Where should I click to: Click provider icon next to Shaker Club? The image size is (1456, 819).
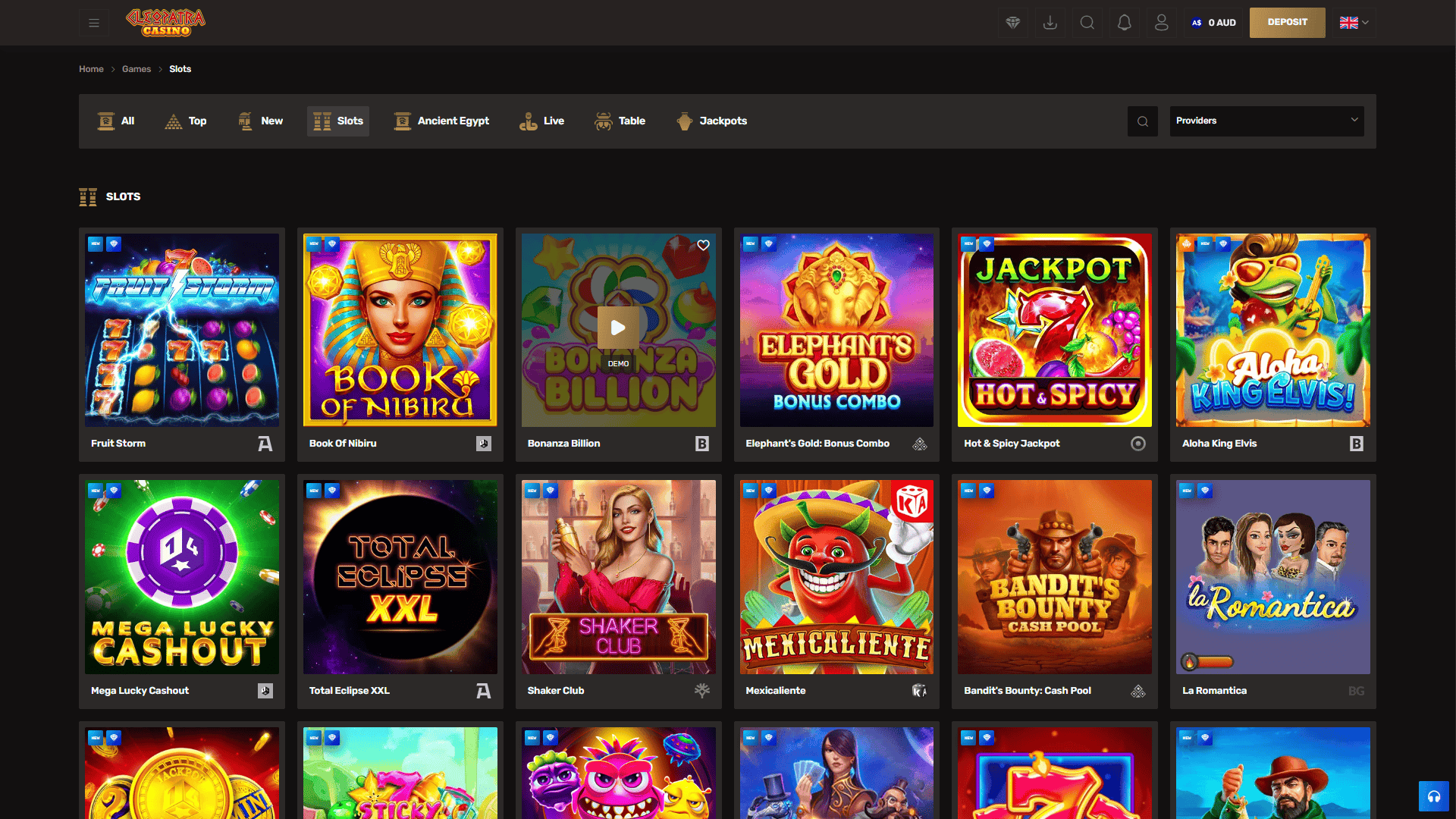tap(701, 691)
